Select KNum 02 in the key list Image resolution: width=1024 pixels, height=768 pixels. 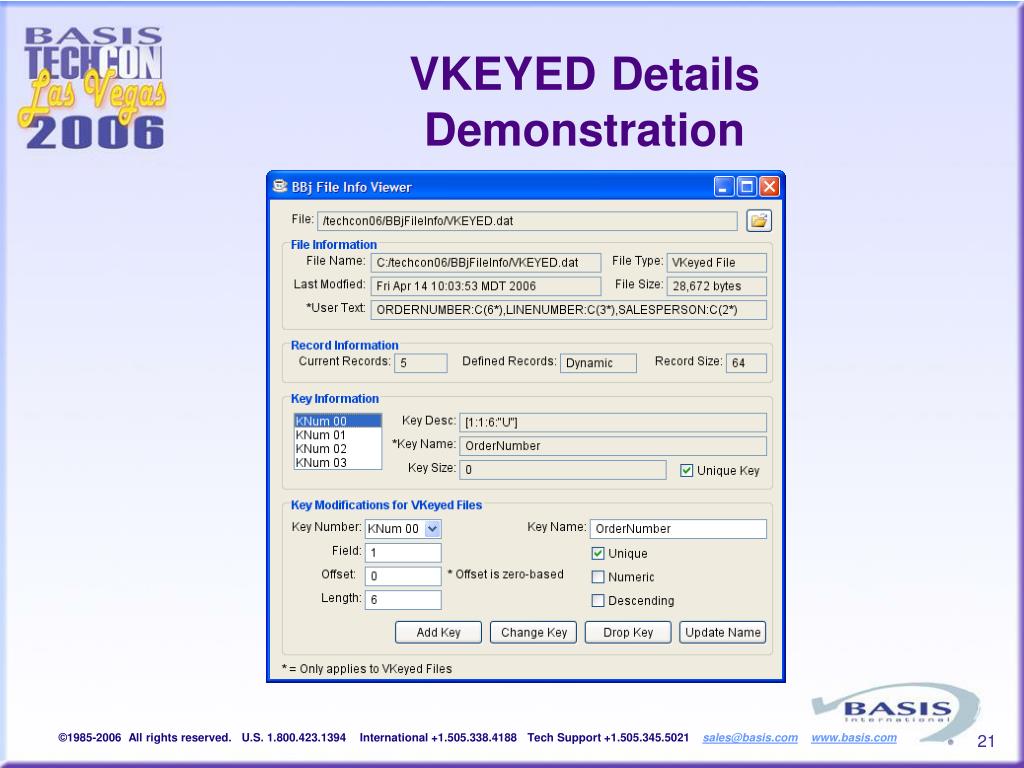point(338,449)
